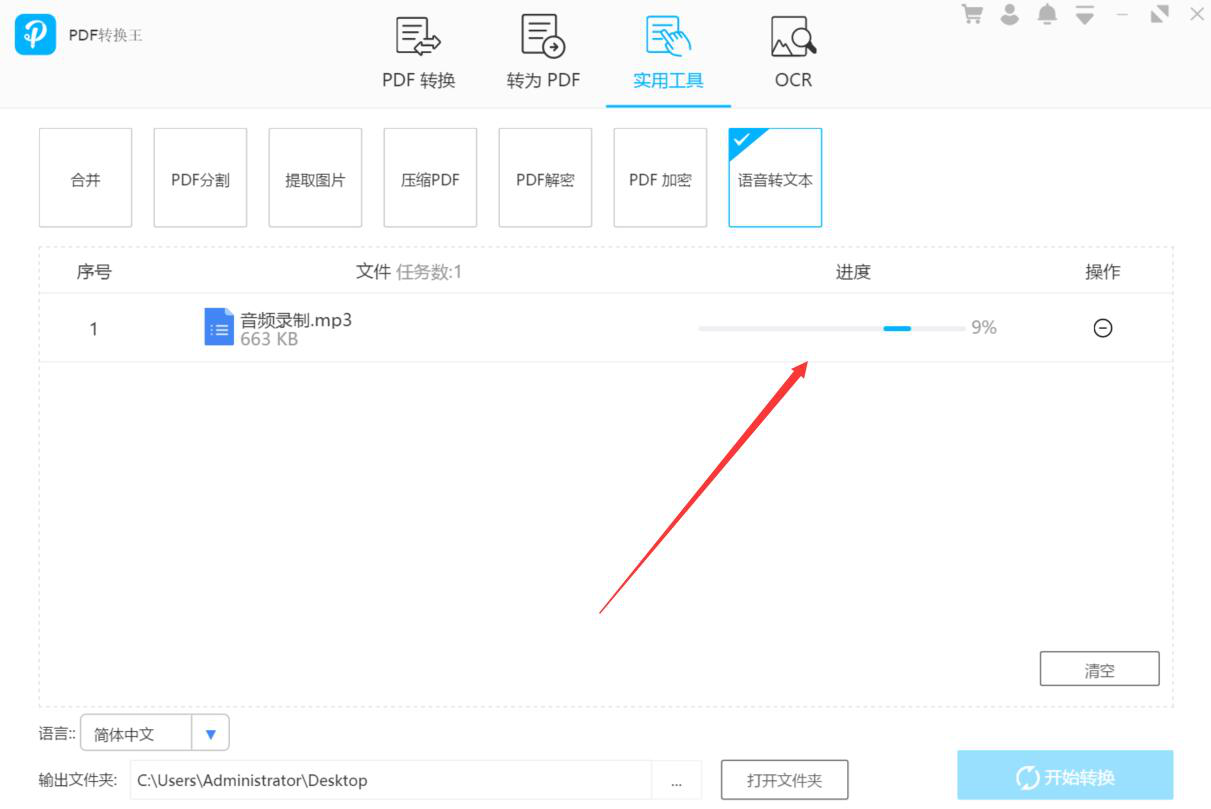Open the PDF解密 tool
This screenshot has width=1211, height=809.
(545, 178)
